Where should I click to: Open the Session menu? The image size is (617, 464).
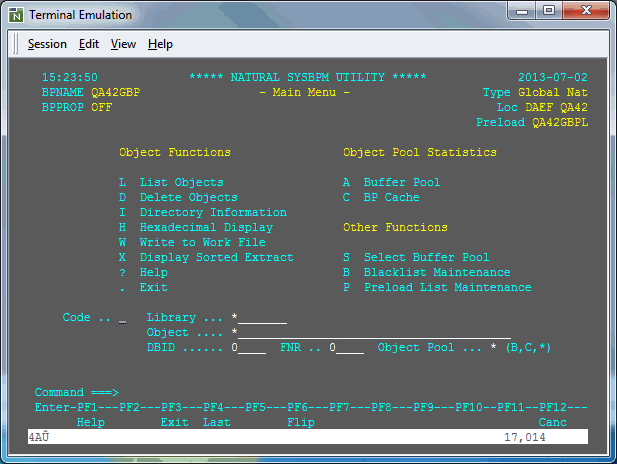[47, 44]
